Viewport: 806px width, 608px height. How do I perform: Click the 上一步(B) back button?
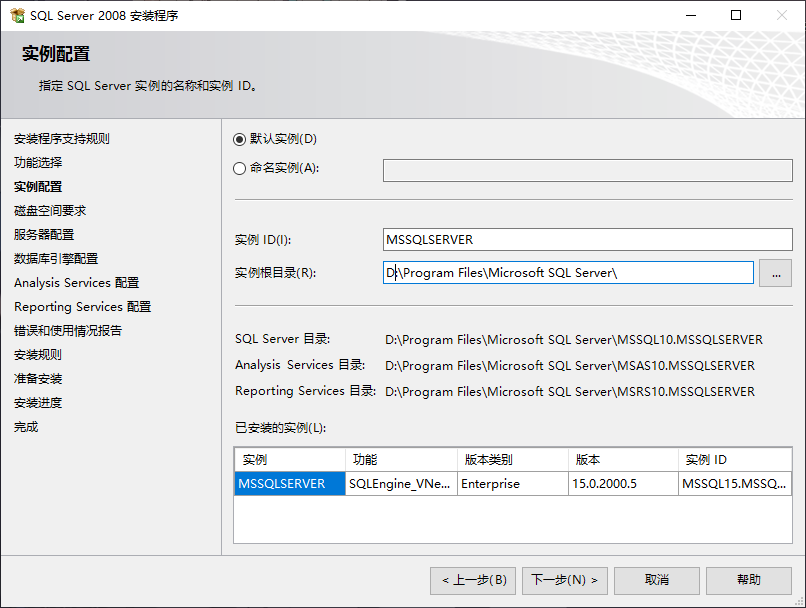(473, 580)
